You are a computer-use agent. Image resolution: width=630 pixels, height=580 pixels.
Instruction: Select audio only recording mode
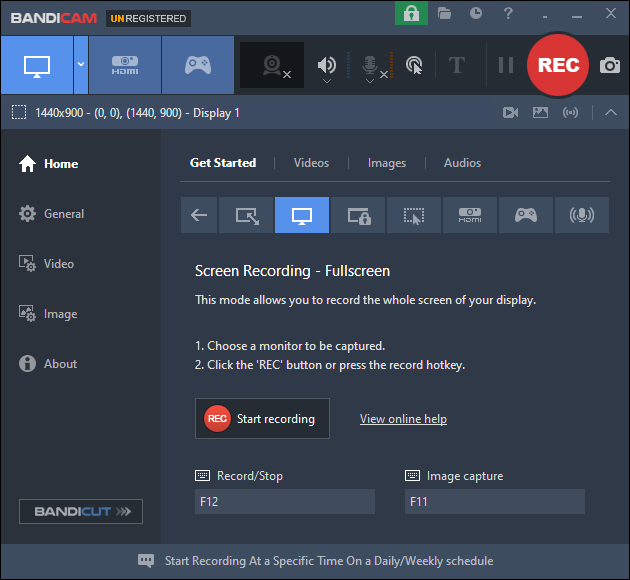[582, 215]
